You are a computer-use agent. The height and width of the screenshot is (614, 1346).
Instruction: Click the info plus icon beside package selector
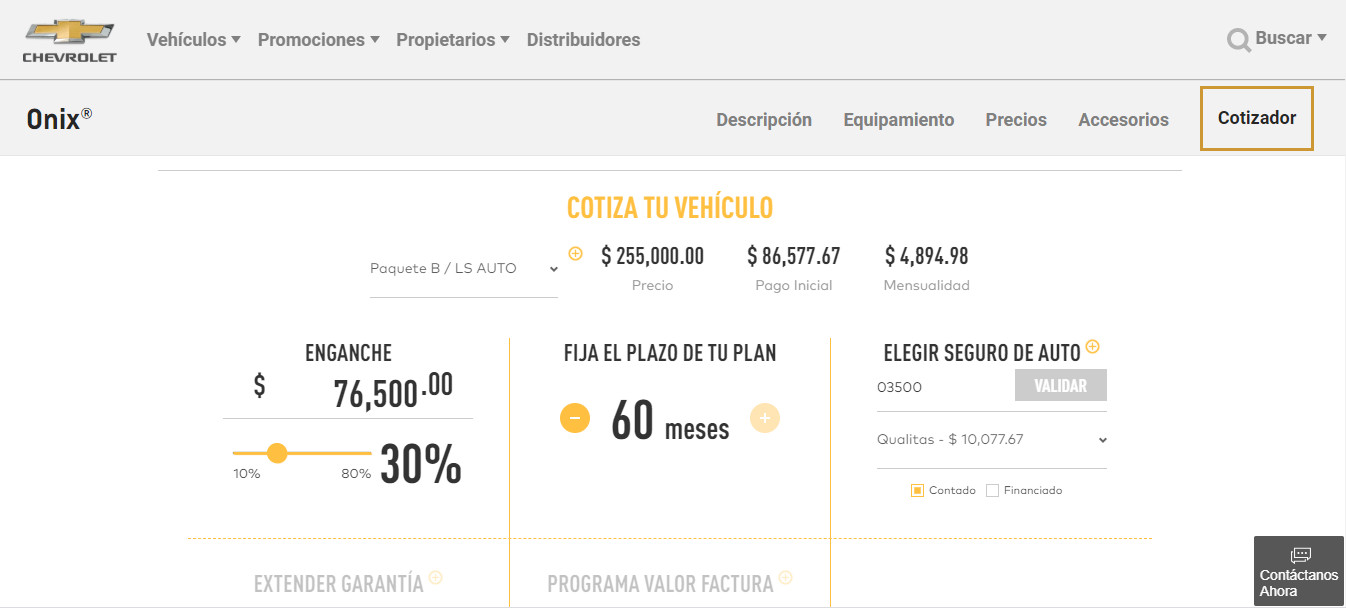575,254
